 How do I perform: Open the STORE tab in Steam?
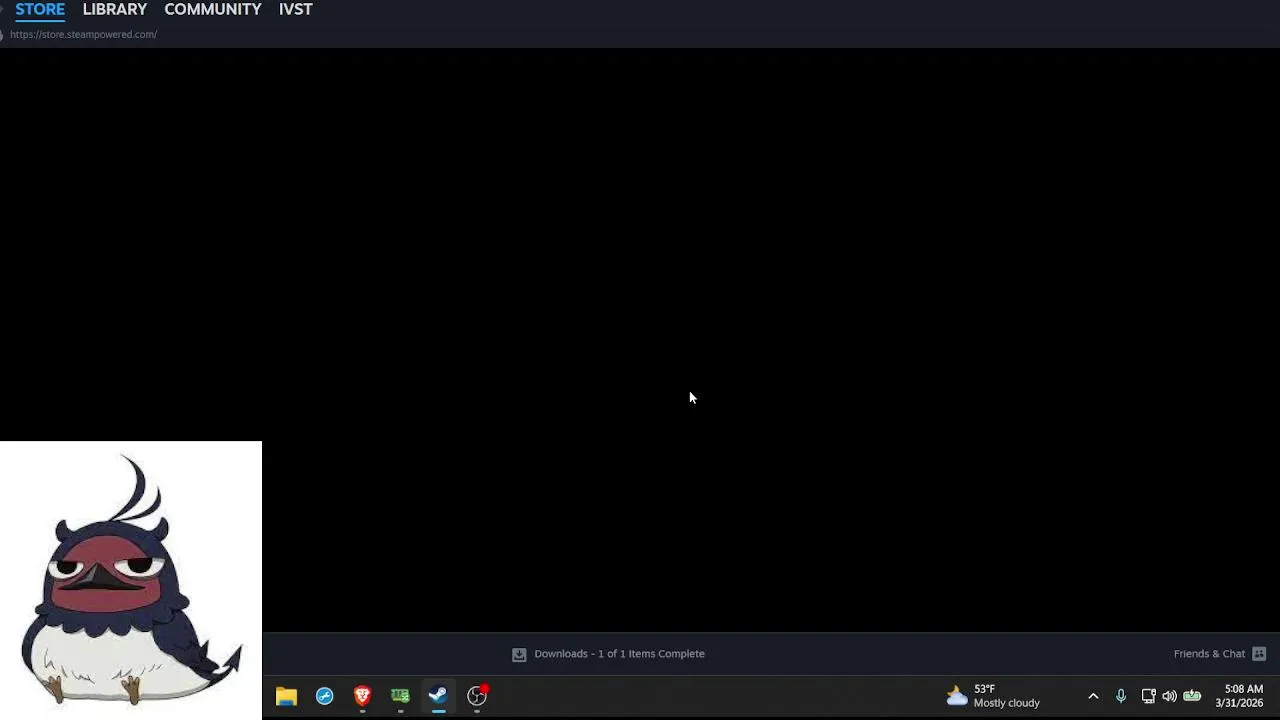click(40, 9)
